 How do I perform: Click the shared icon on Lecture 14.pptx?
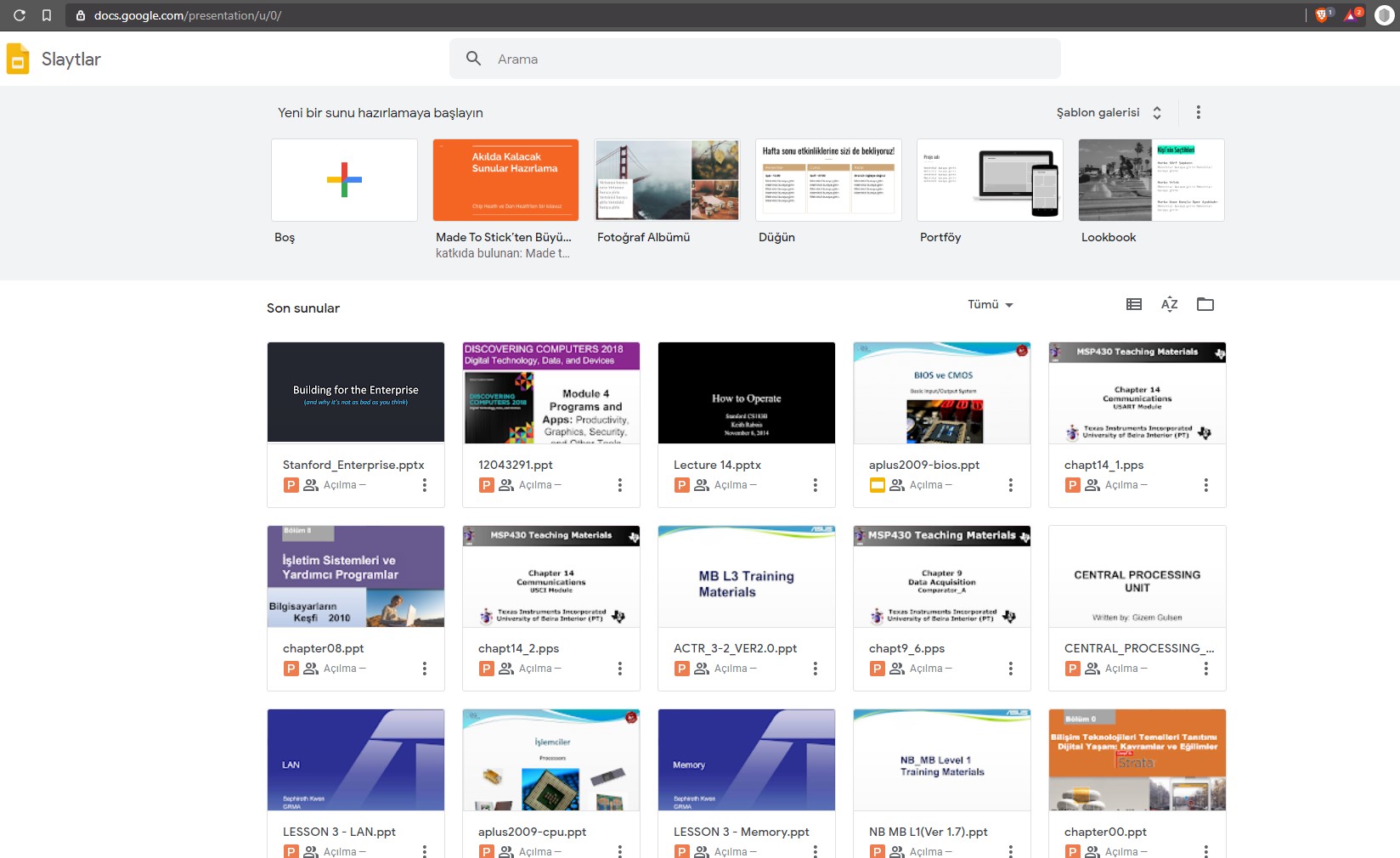pyautogui.click(x=702, y=485)
